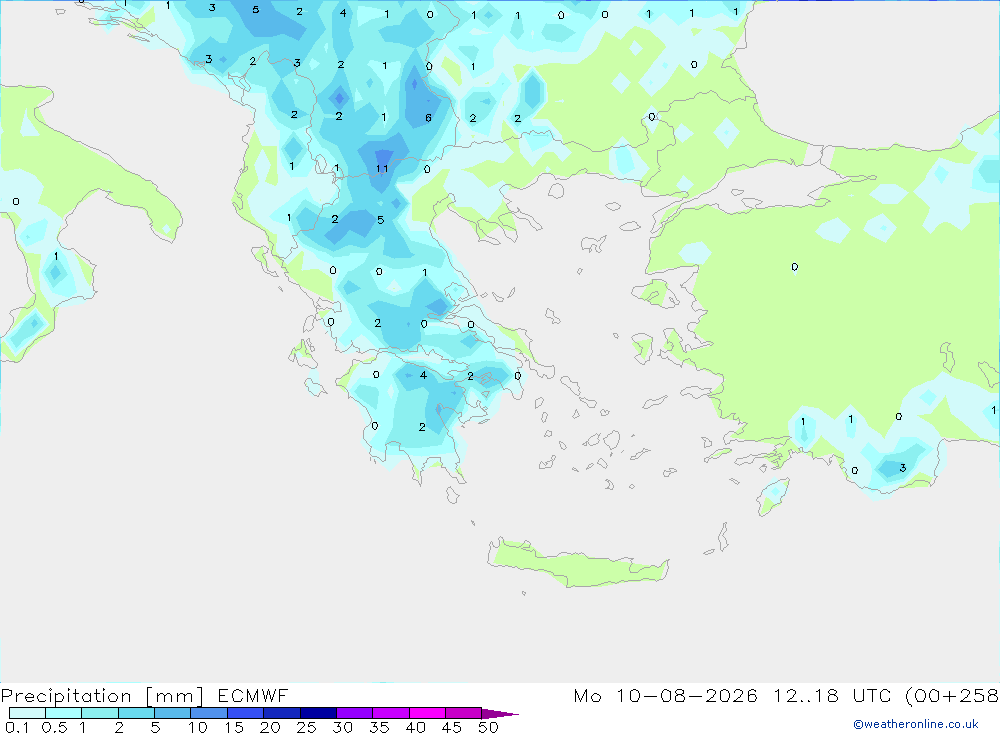Pick the 40–45 mm pink legend cell
Image resolution: width=1000 pixels, height=733 pixels.
click(427, 713)
